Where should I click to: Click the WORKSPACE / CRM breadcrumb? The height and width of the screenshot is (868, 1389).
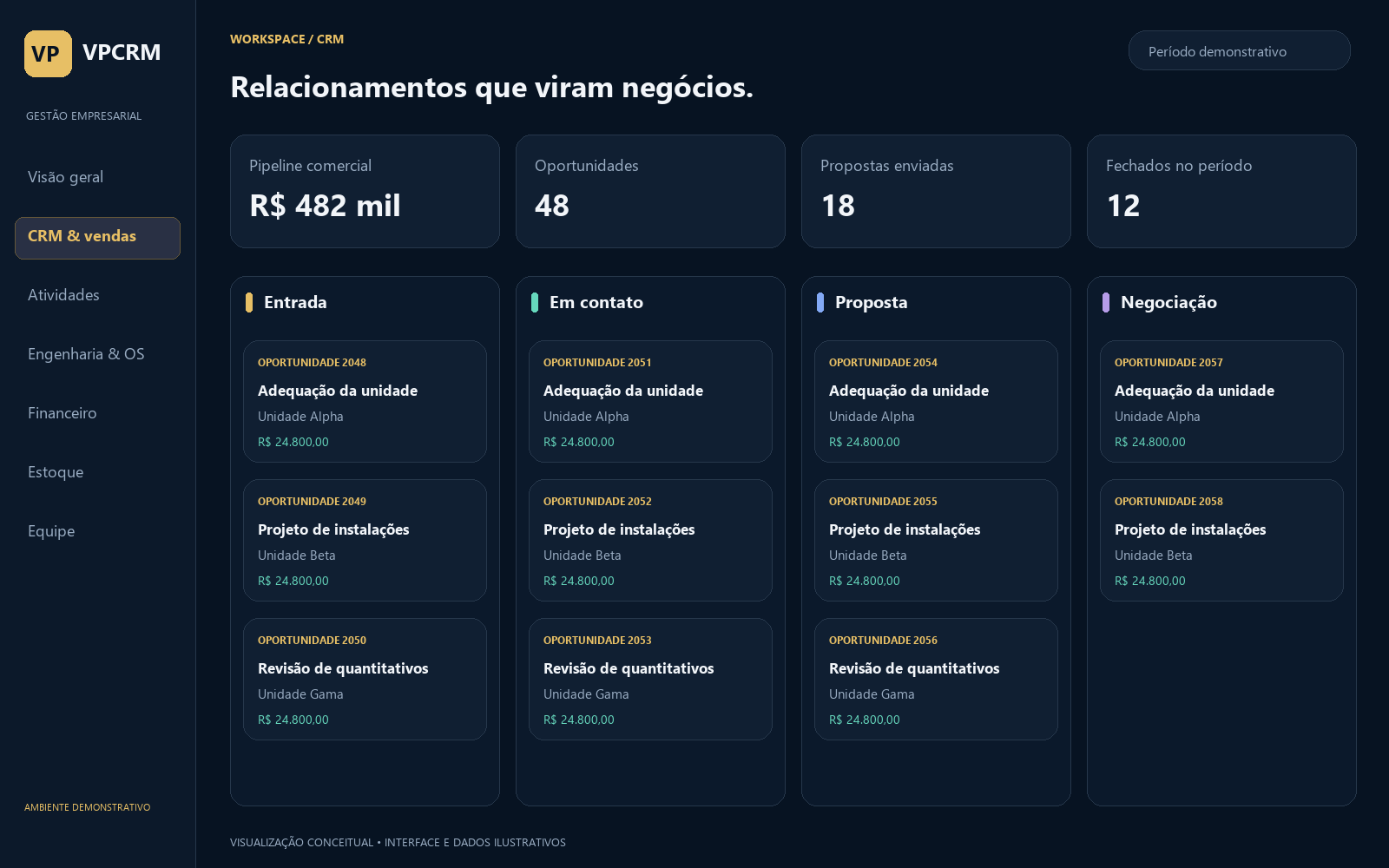click(x=286, y=39)
